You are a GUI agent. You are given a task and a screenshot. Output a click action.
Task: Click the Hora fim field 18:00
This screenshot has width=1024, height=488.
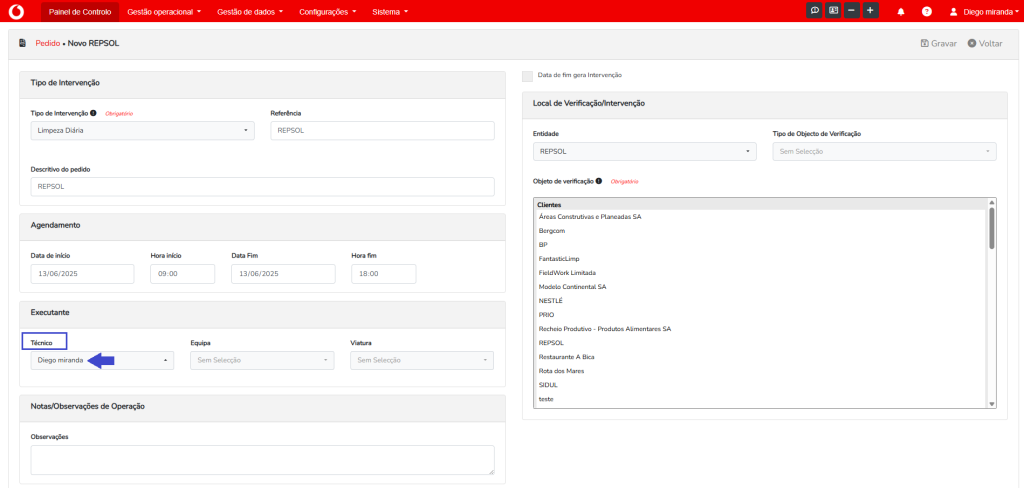click(x=383, y=274)
